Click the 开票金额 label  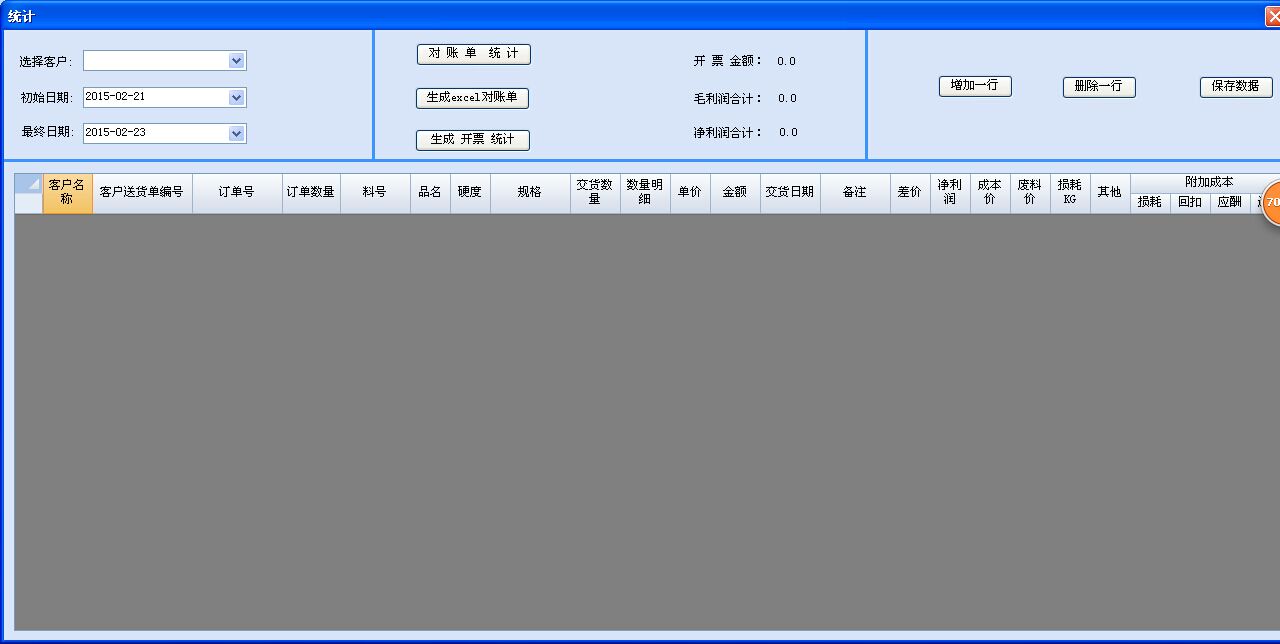click(x=728, y=61)
